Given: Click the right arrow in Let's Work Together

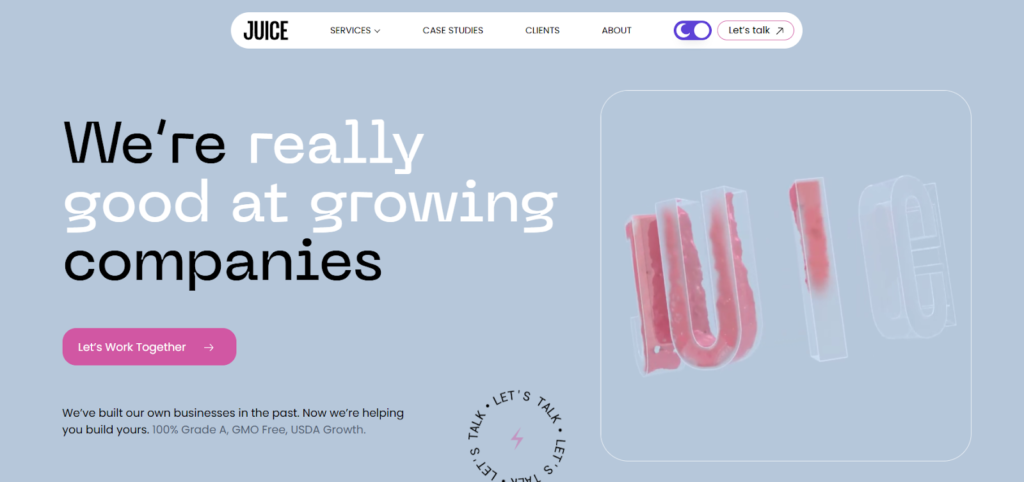Looking at the screenshot, I should coord(209,347).
